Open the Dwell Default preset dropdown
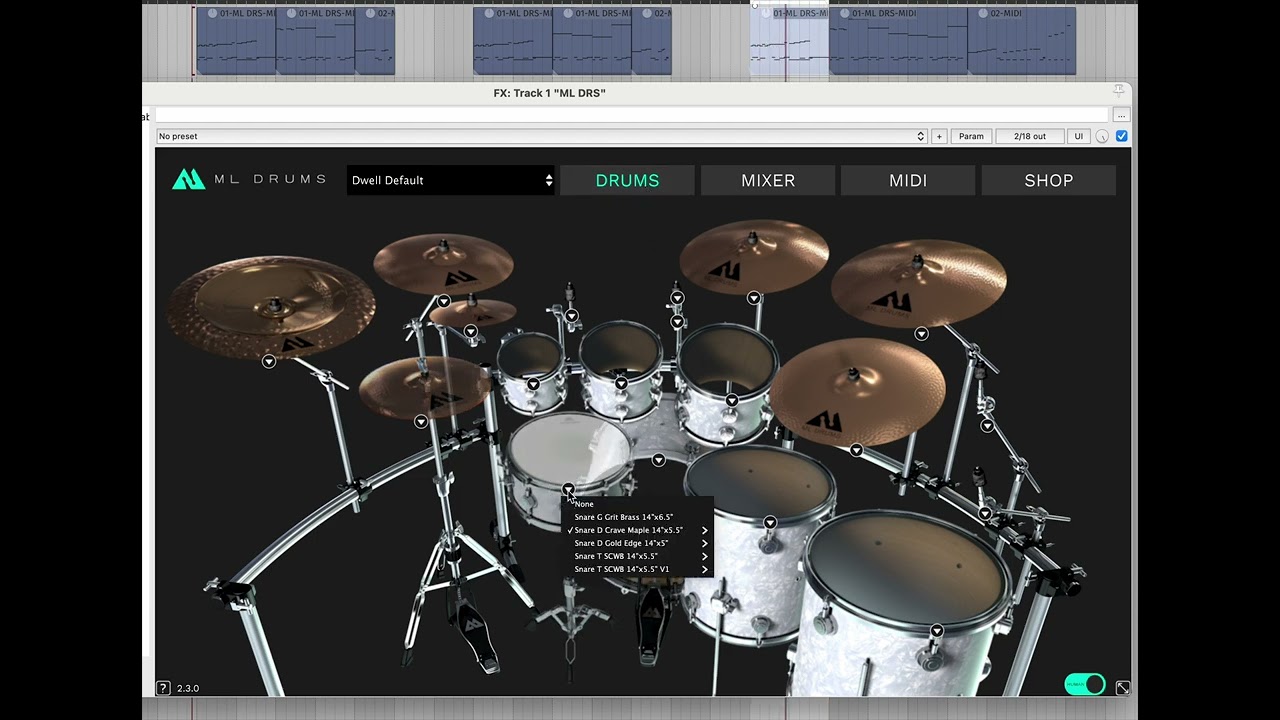The height and width of the screenshot is (720, 1280). click(451, 180)
